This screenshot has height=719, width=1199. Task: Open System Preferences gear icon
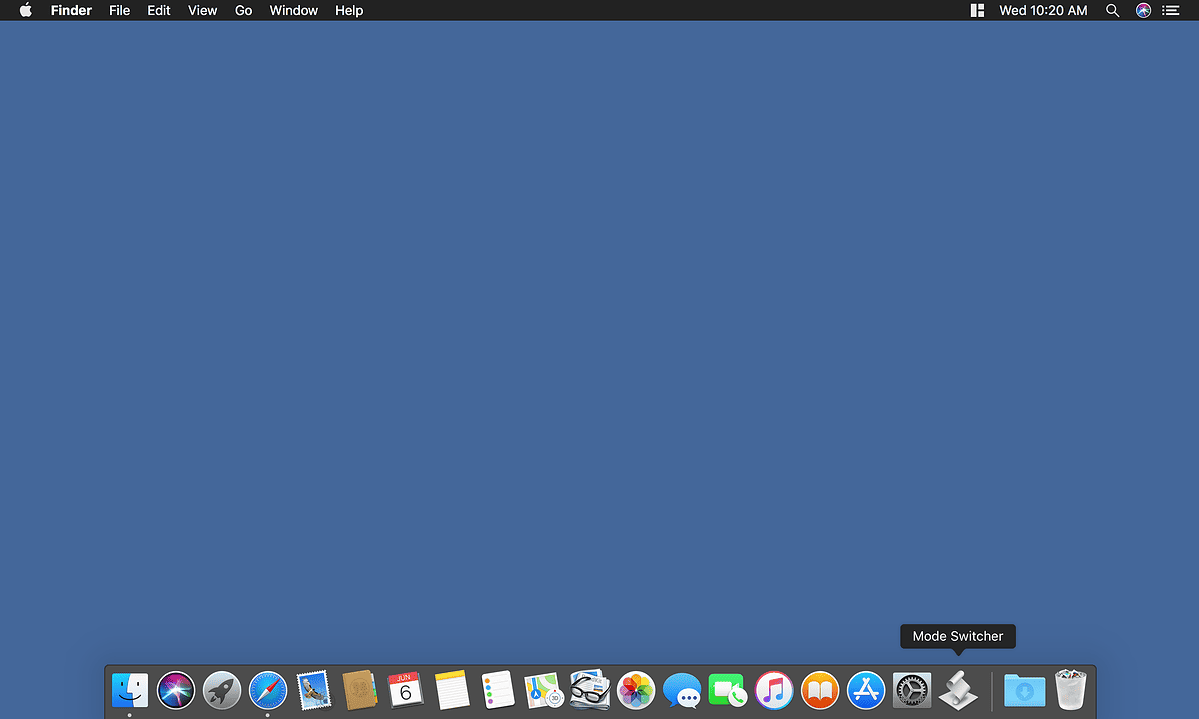[911, 690]
